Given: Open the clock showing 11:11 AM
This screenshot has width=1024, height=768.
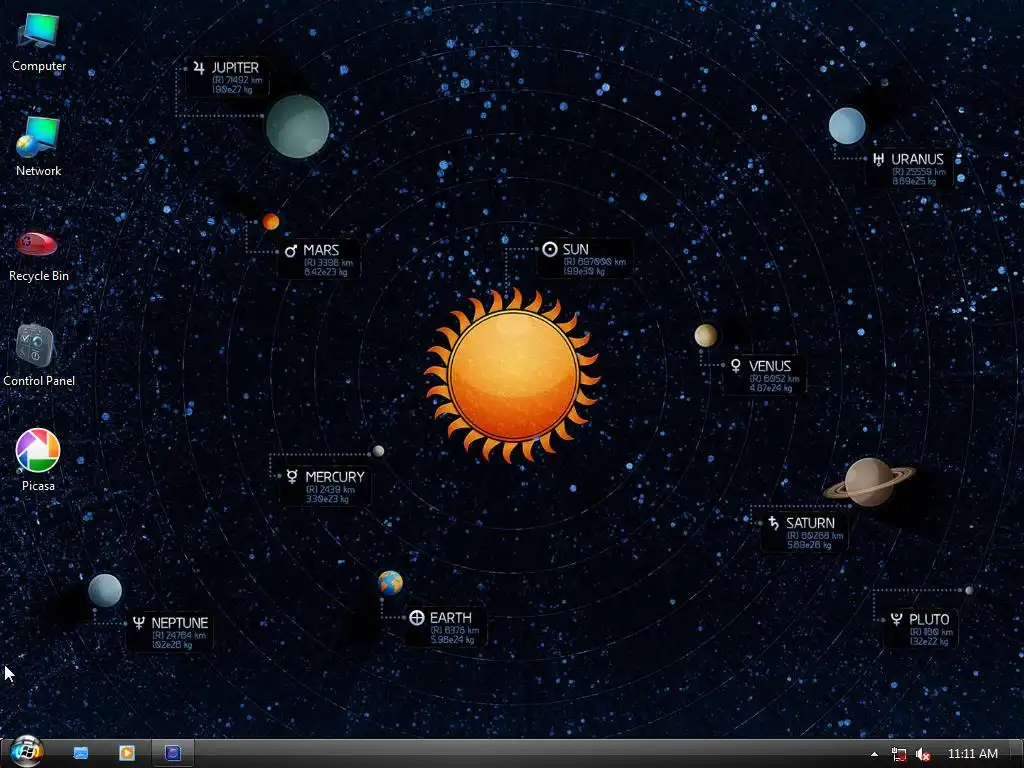Looking at the screenshot, I should click(972, 754).
